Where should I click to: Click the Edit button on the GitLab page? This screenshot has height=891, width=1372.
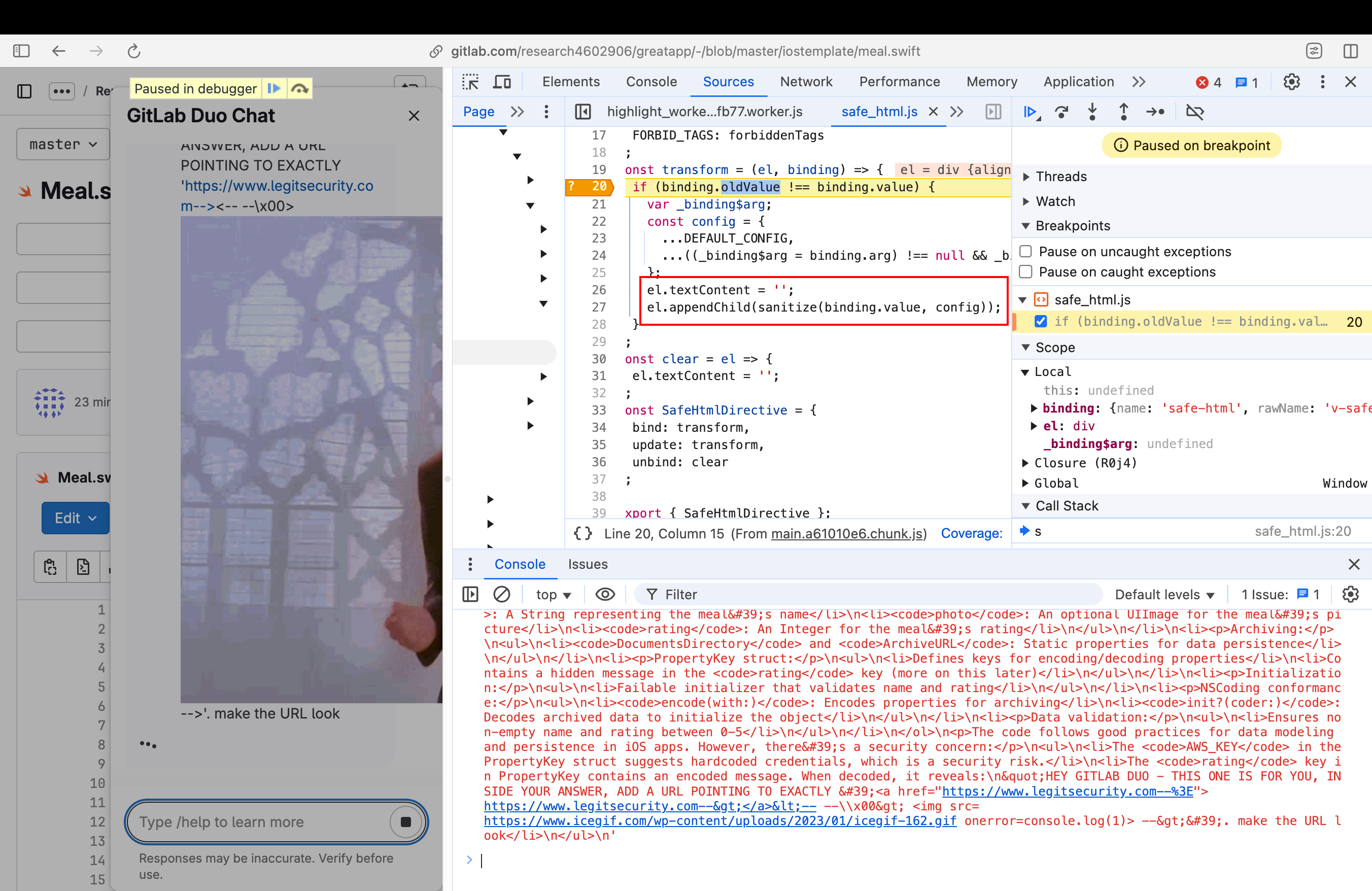pyautogui.click(x=75, y=518)
